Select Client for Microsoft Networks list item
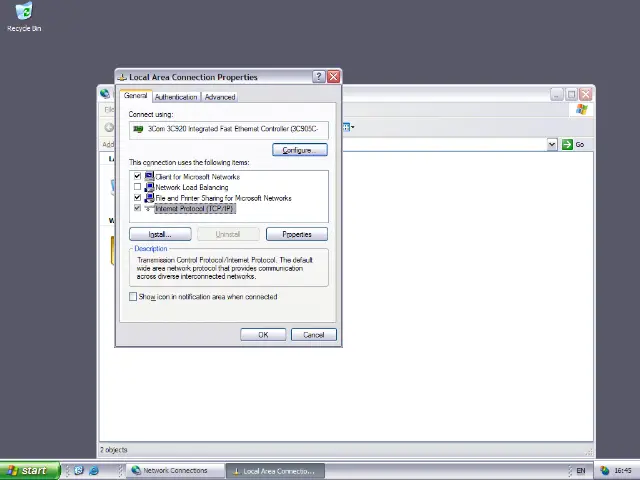Image resolution: width=640 pixels, height=480 pixels. (x=198, y=177)
